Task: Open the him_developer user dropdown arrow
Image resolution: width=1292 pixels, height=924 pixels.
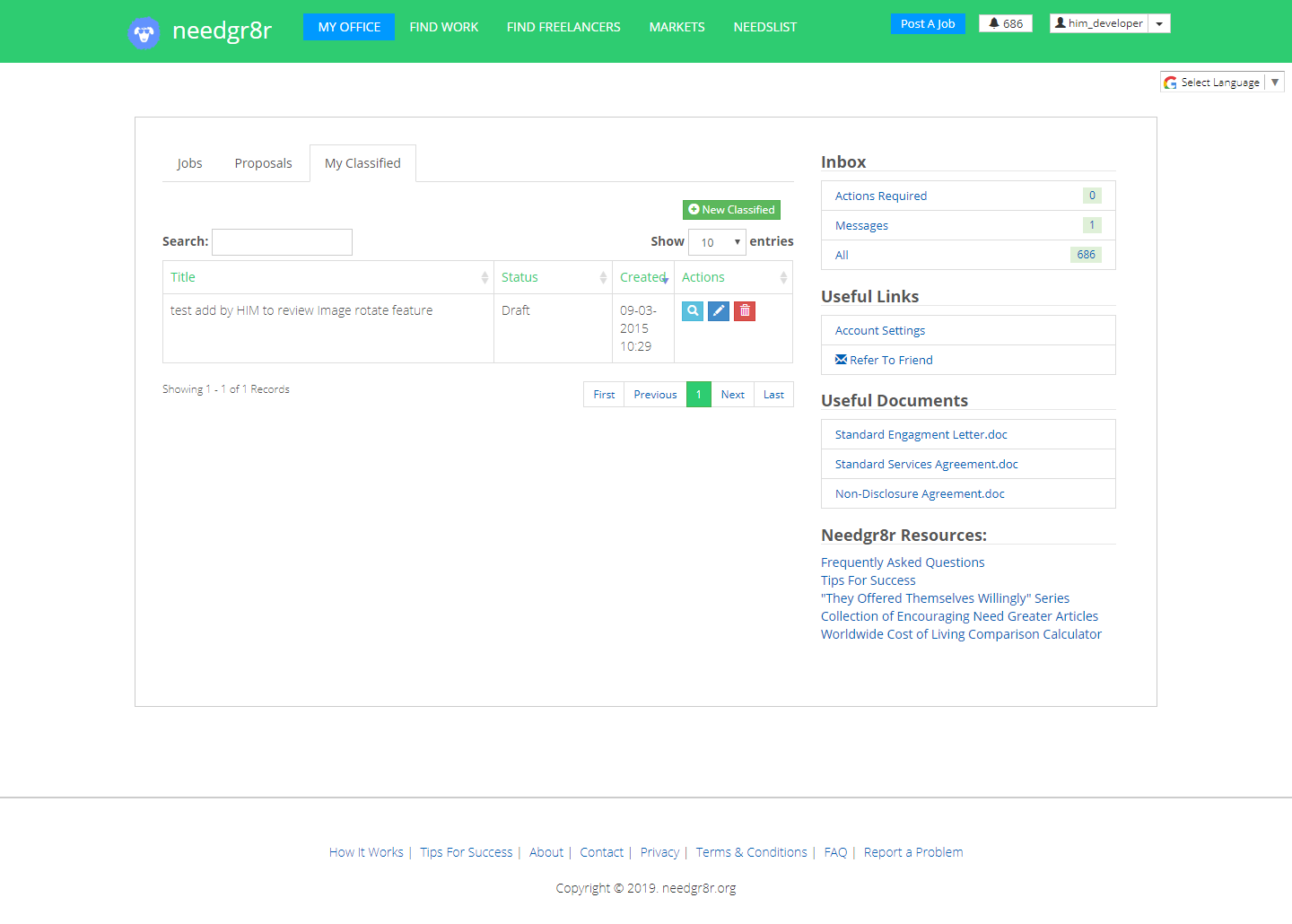Action: pyautogui.click(x=1159, y=24)
